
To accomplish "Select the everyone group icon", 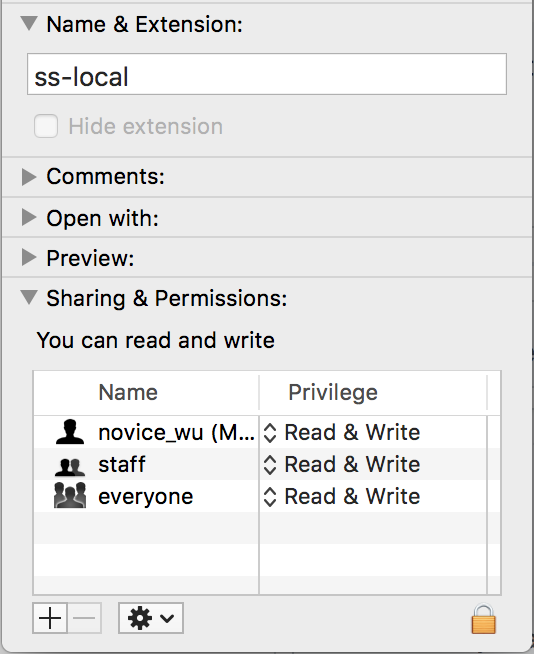I will (70, 496).
